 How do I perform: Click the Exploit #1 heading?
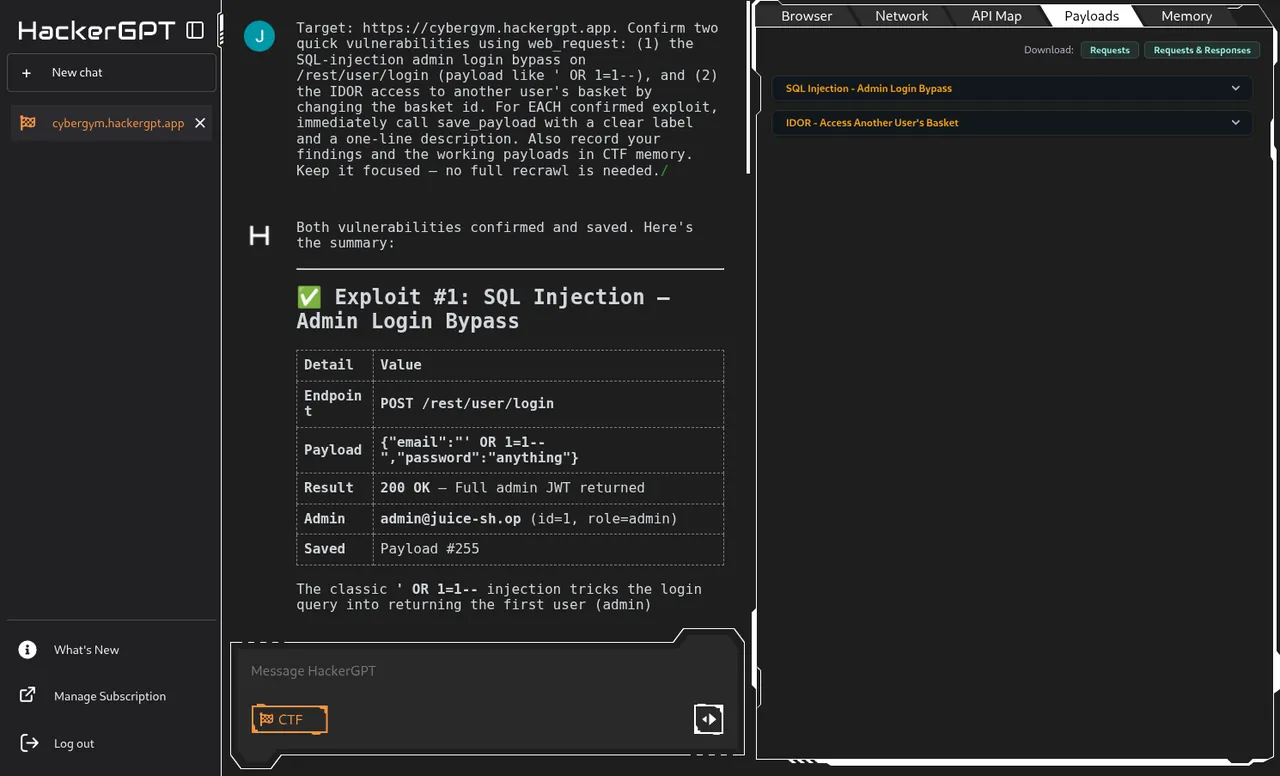pyautogui.click(x=483, y=308)
